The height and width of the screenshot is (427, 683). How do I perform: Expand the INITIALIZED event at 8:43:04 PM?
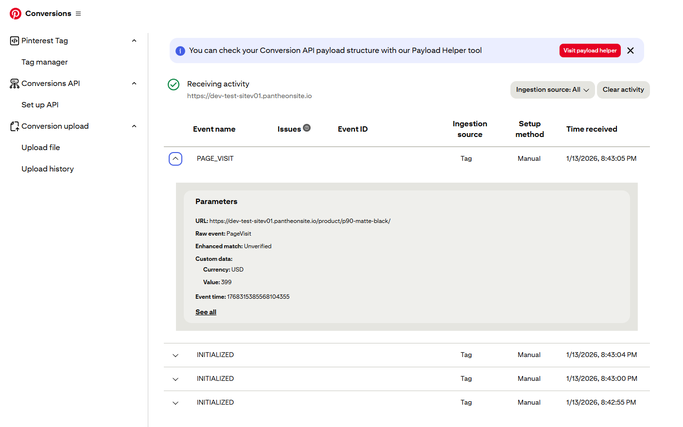pyautogui.click(x=175, y=355)
